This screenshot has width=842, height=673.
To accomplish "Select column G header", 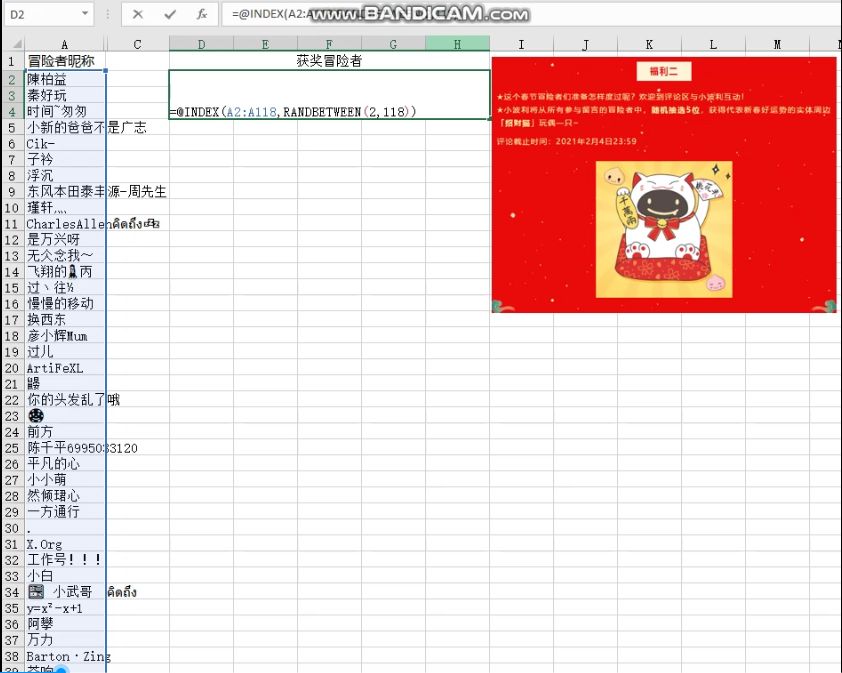I will 393,44.
